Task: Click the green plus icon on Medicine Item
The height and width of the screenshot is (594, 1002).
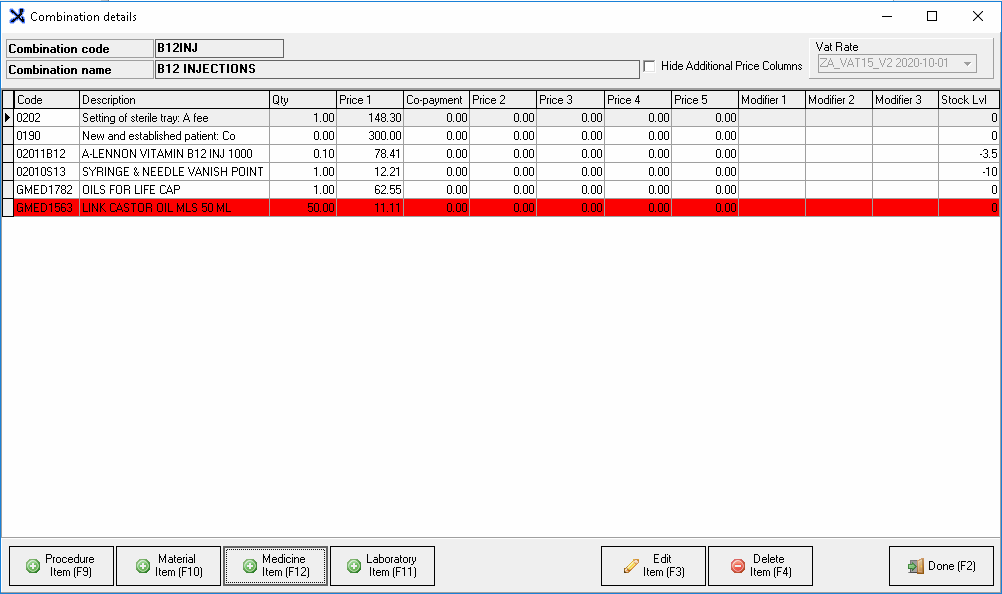Action: pos(250,566)
